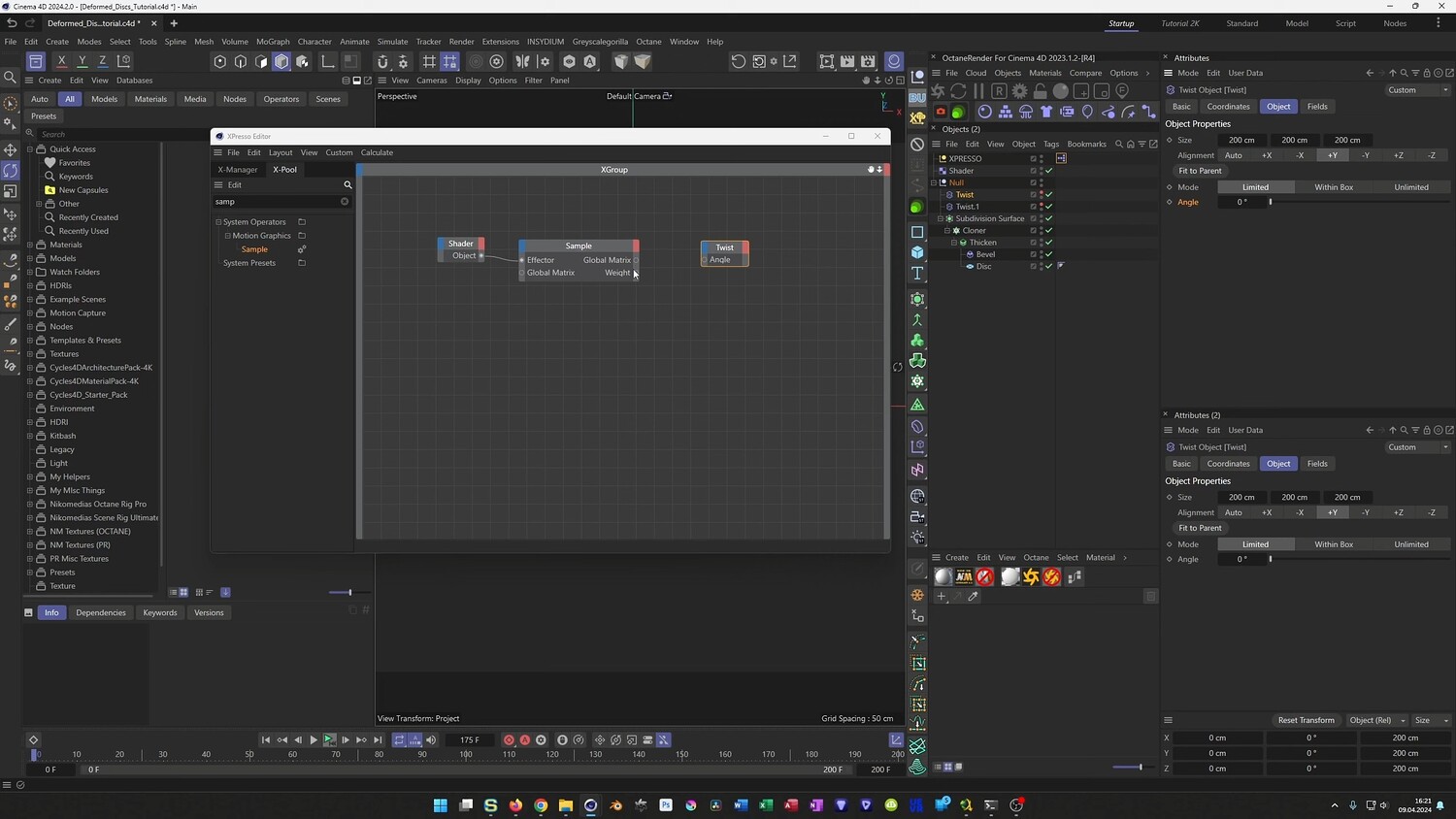Select the Operators filter in Asset Browser
The width and height of the screenshot is (1456, 819).
coord(281,99)
